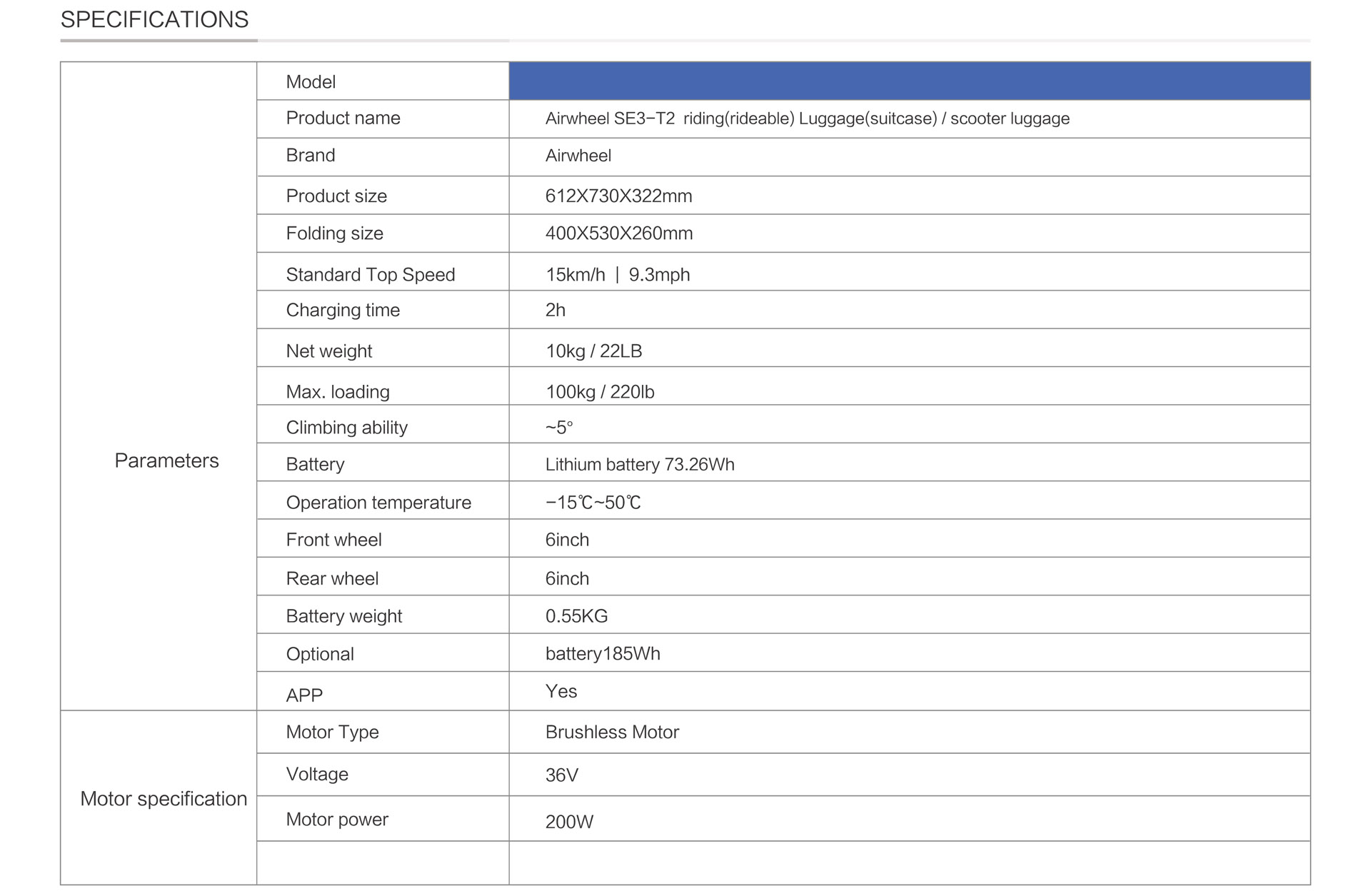The height and width of the screenshot is (896, 1371).
Task: Click the Brand label
Action: click(x=311, y=156)
